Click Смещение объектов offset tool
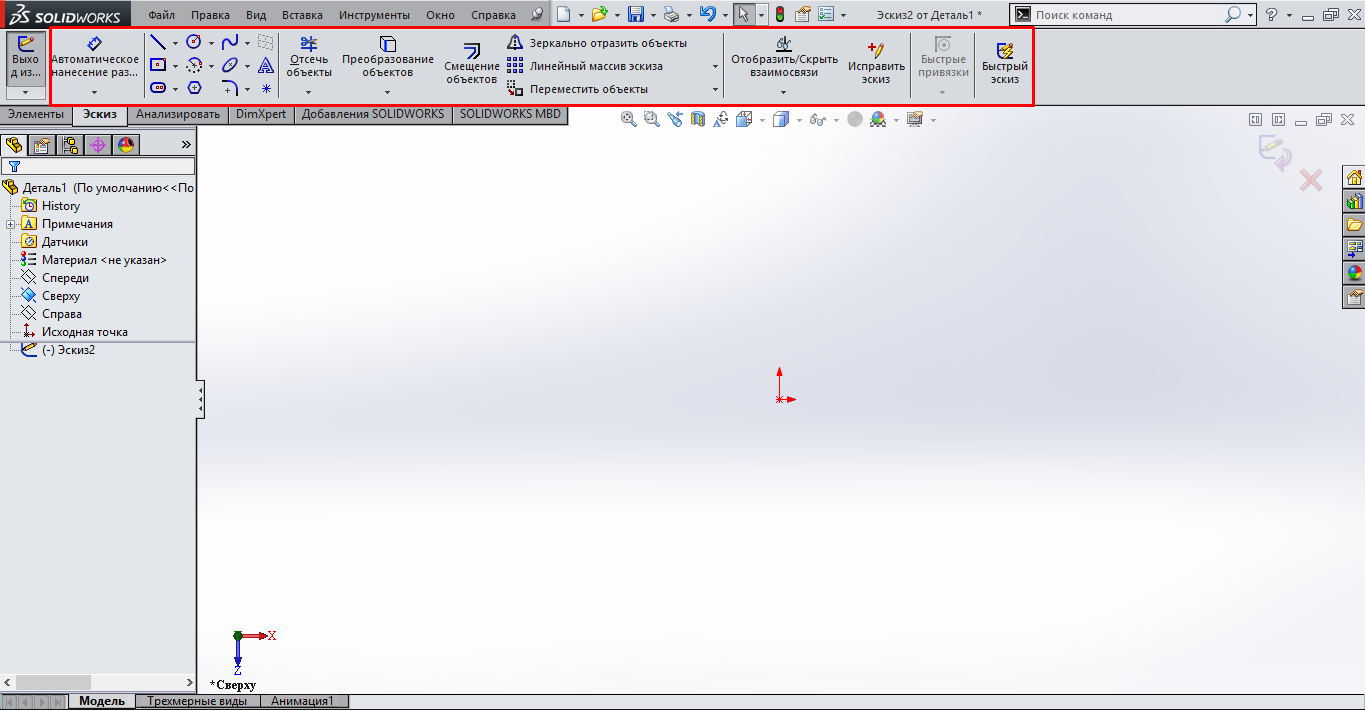This screenshot has height=710, width=1365. [471, 62]
